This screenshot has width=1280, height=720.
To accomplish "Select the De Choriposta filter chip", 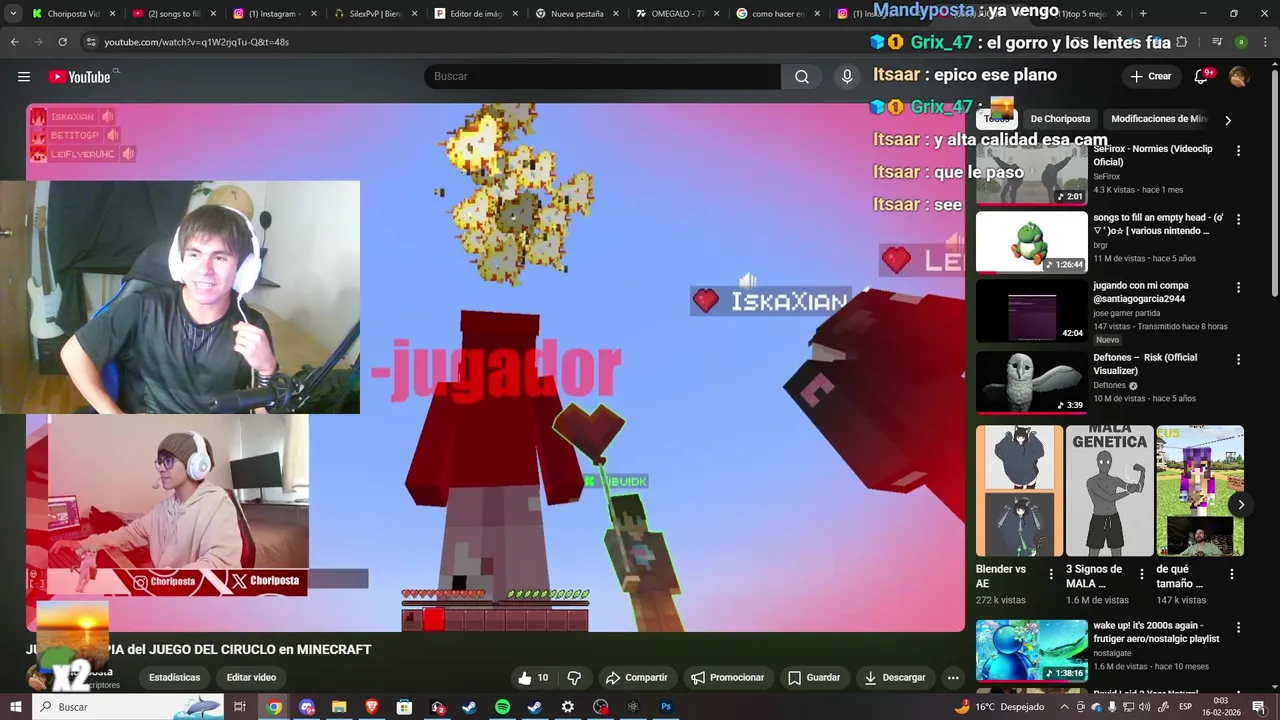I will [x=1060, y=119].
